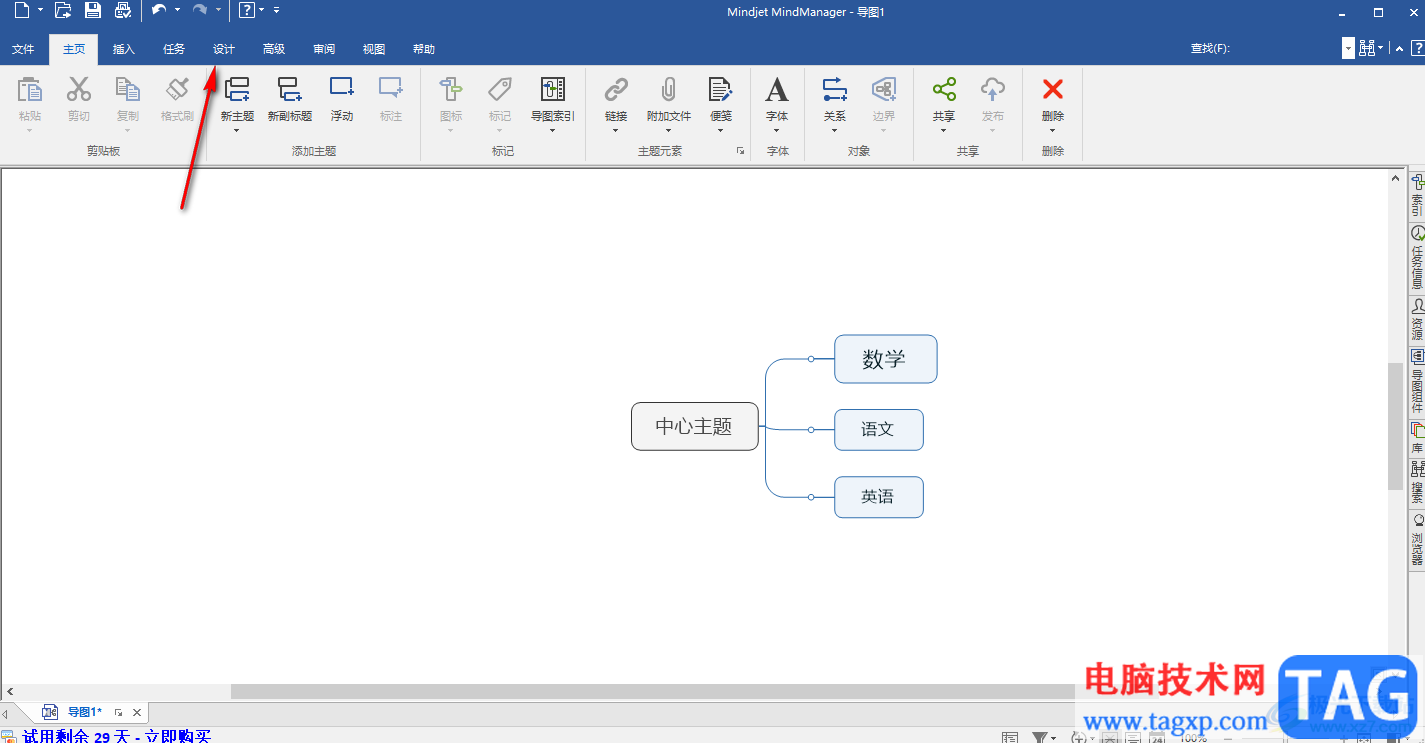The width and height of the screenshot is (1425, 743).
Task: Click the Relationship (关系) icon
Action: [835, 90]
